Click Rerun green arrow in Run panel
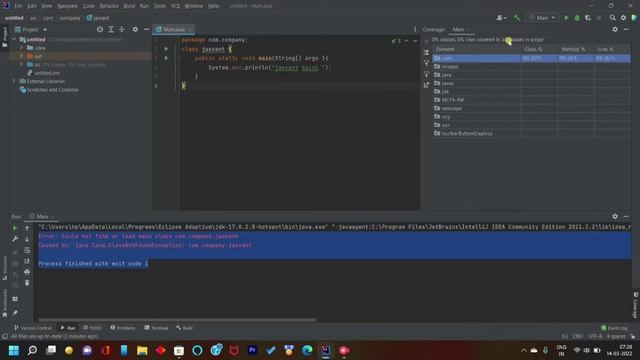 pos(15,228)
